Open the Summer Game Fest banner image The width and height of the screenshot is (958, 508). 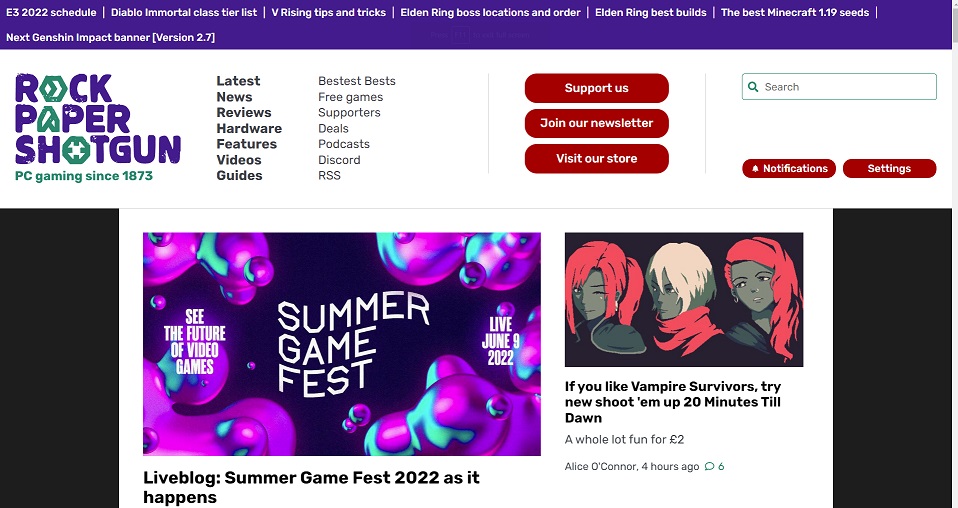(x=341, y=344)
